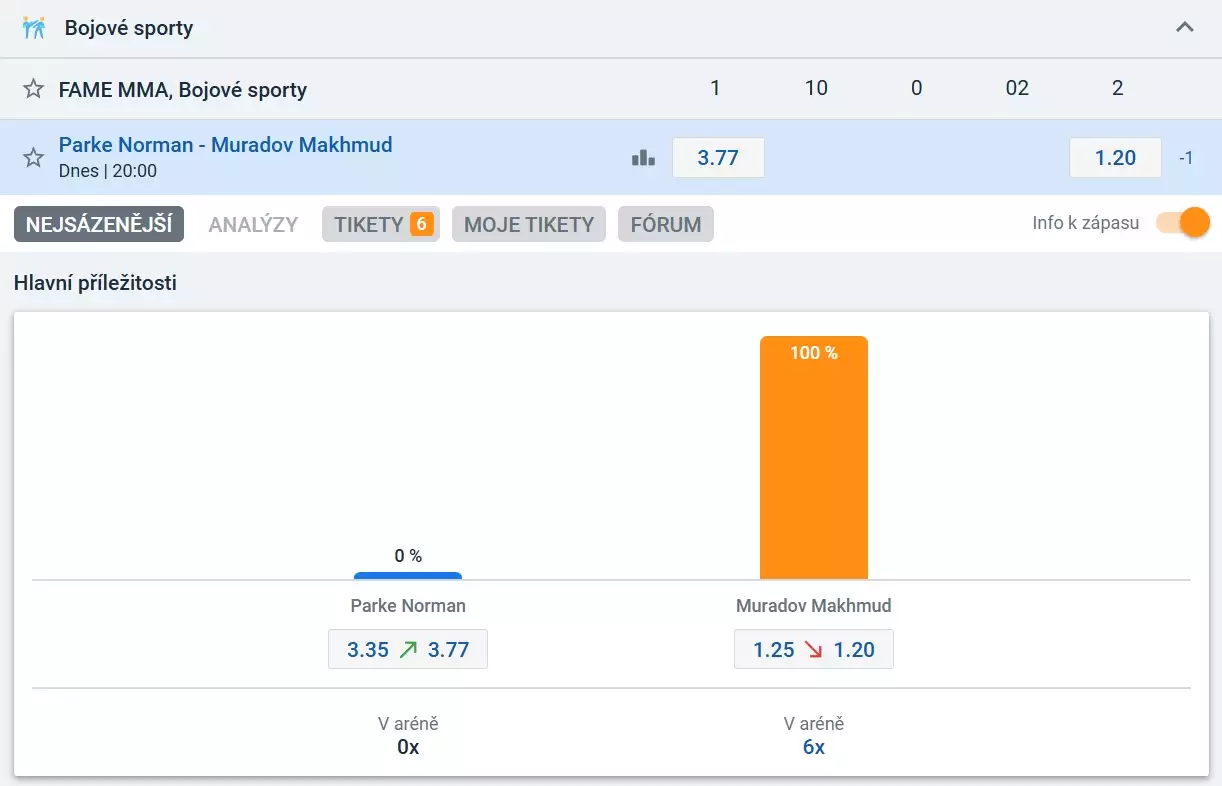Bet on Parke Norman at 3.77 in match row

pyautogui.click(x=718, y=158)
